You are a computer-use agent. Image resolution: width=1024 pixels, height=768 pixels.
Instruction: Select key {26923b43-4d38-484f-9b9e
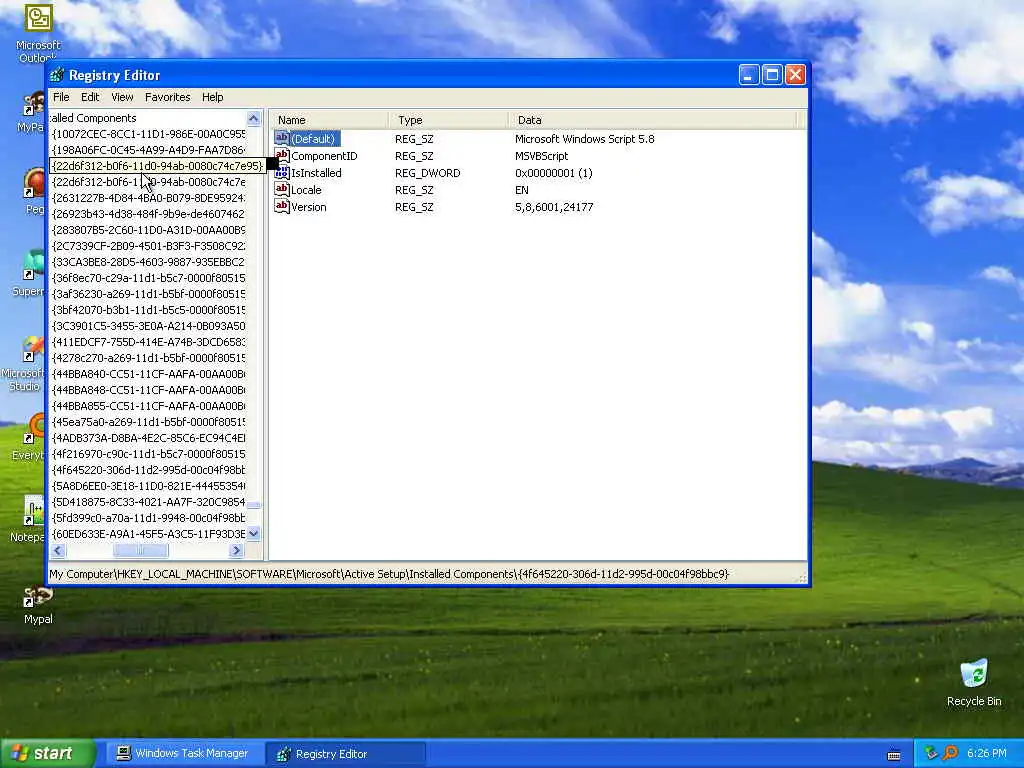tap(148, 214)
